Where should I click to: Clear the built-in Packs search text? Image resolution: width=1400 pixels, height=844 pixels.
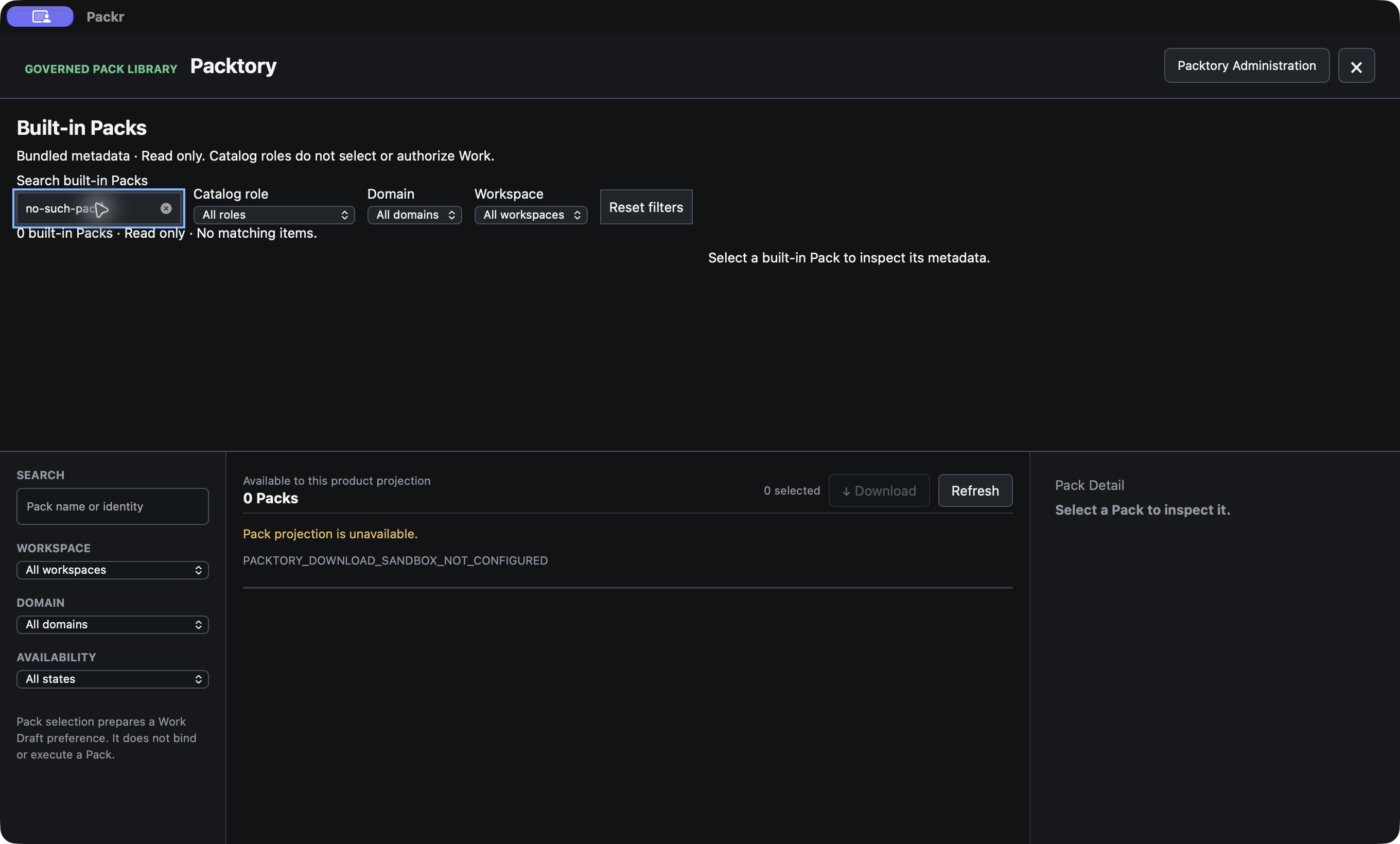point(166,208)
